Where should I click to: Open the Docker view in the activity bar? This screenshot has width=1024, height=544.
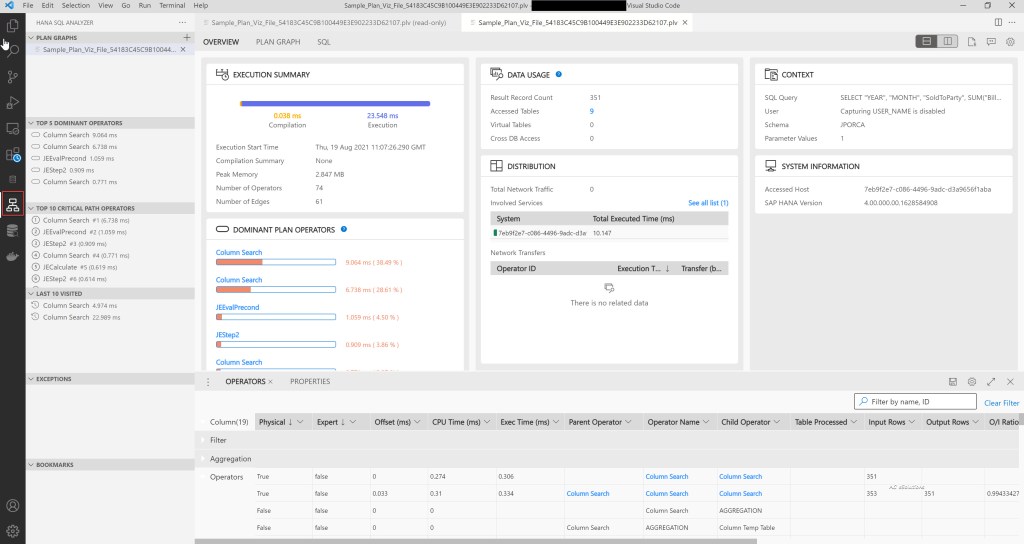pyautogui.click(x=13, y=257)
